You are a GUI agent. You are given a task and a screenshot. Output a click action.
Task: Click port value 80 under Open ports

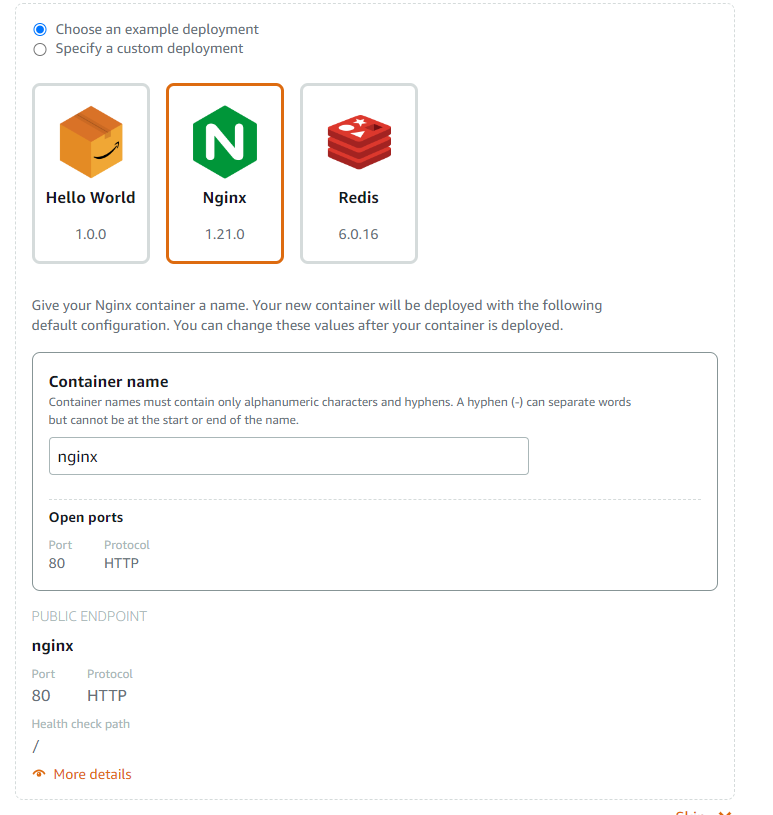pyautogui.click(x=57, y=563)
